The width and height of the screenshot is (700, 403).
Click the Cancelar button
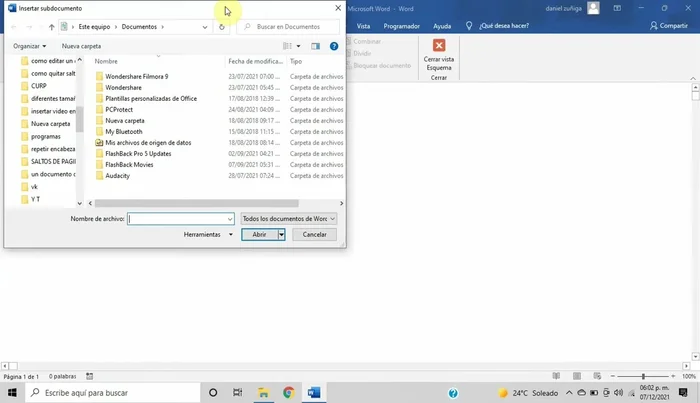(314, 234)
